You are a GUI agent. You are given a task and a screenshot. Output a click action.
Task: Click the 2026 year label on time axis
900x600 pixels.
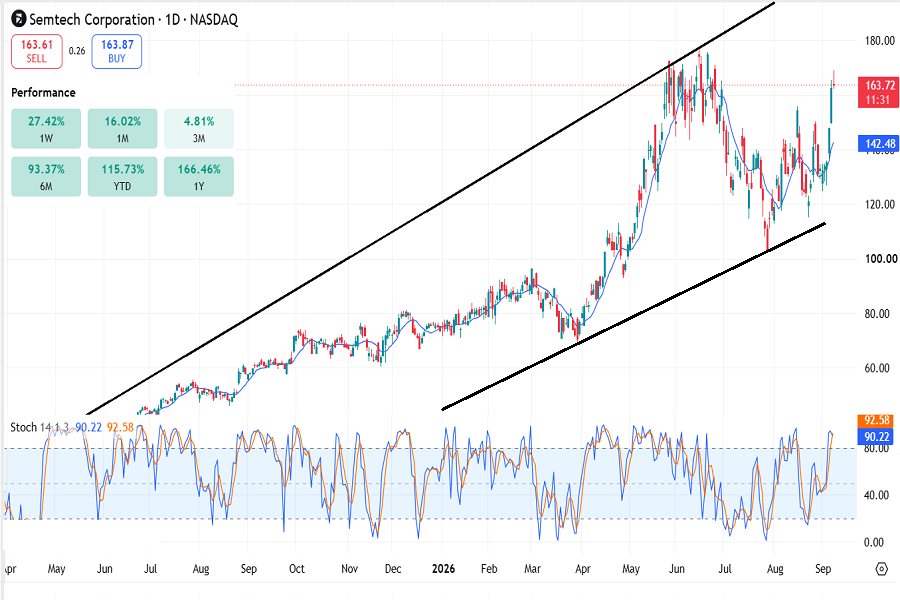coord(444,569)
